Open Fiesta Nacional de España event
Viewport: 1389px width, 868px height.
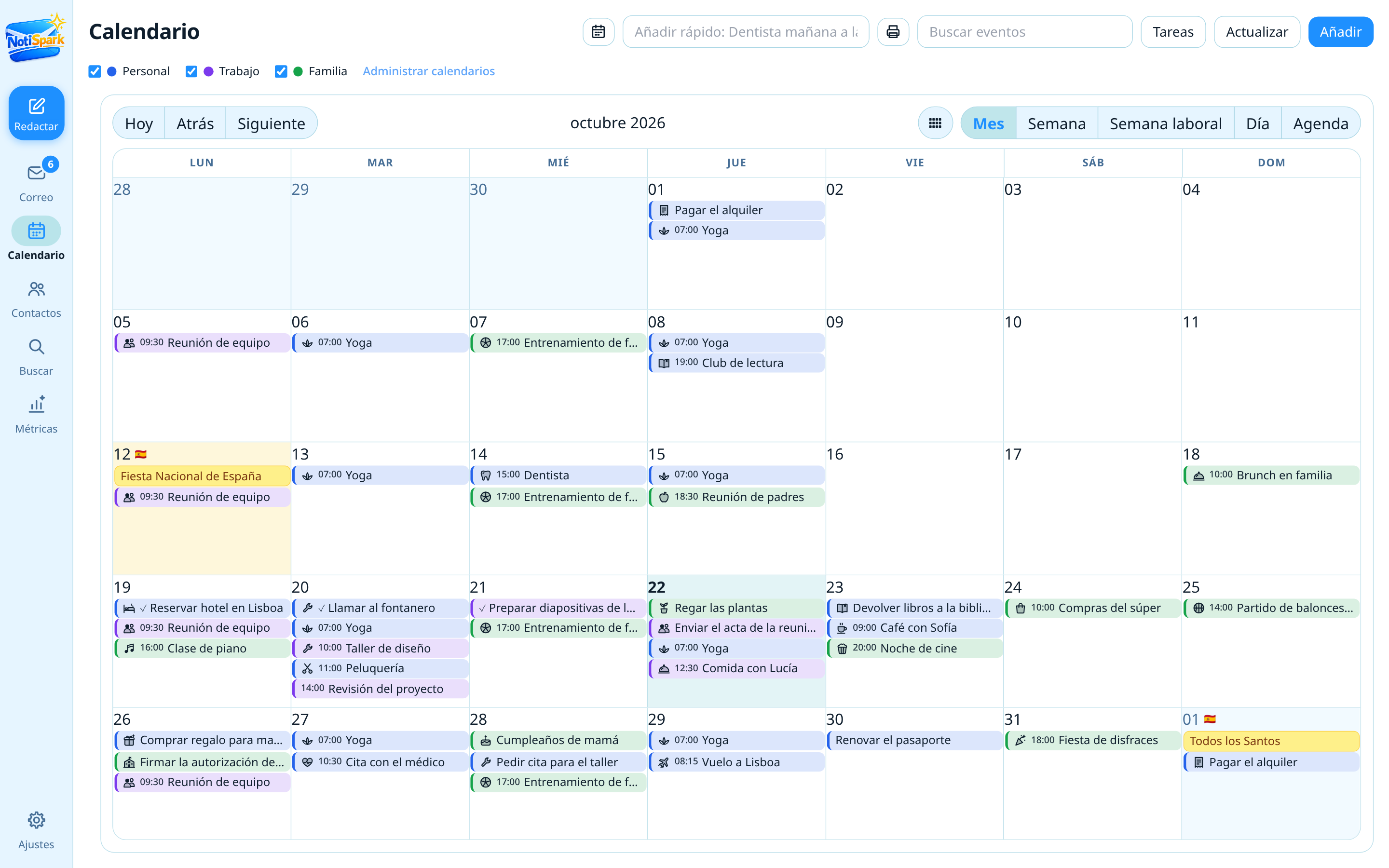tap(202, 476)
